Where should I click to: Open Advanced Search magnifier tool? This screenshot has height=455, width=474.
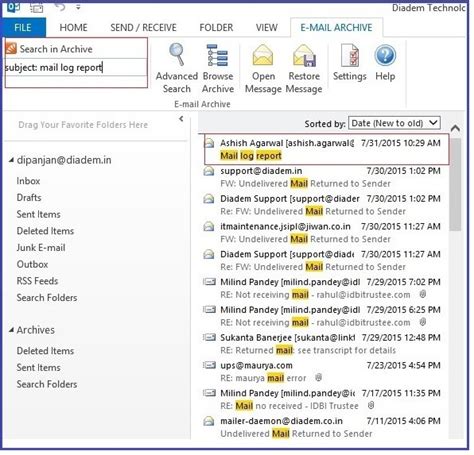[x=177, y=68]
